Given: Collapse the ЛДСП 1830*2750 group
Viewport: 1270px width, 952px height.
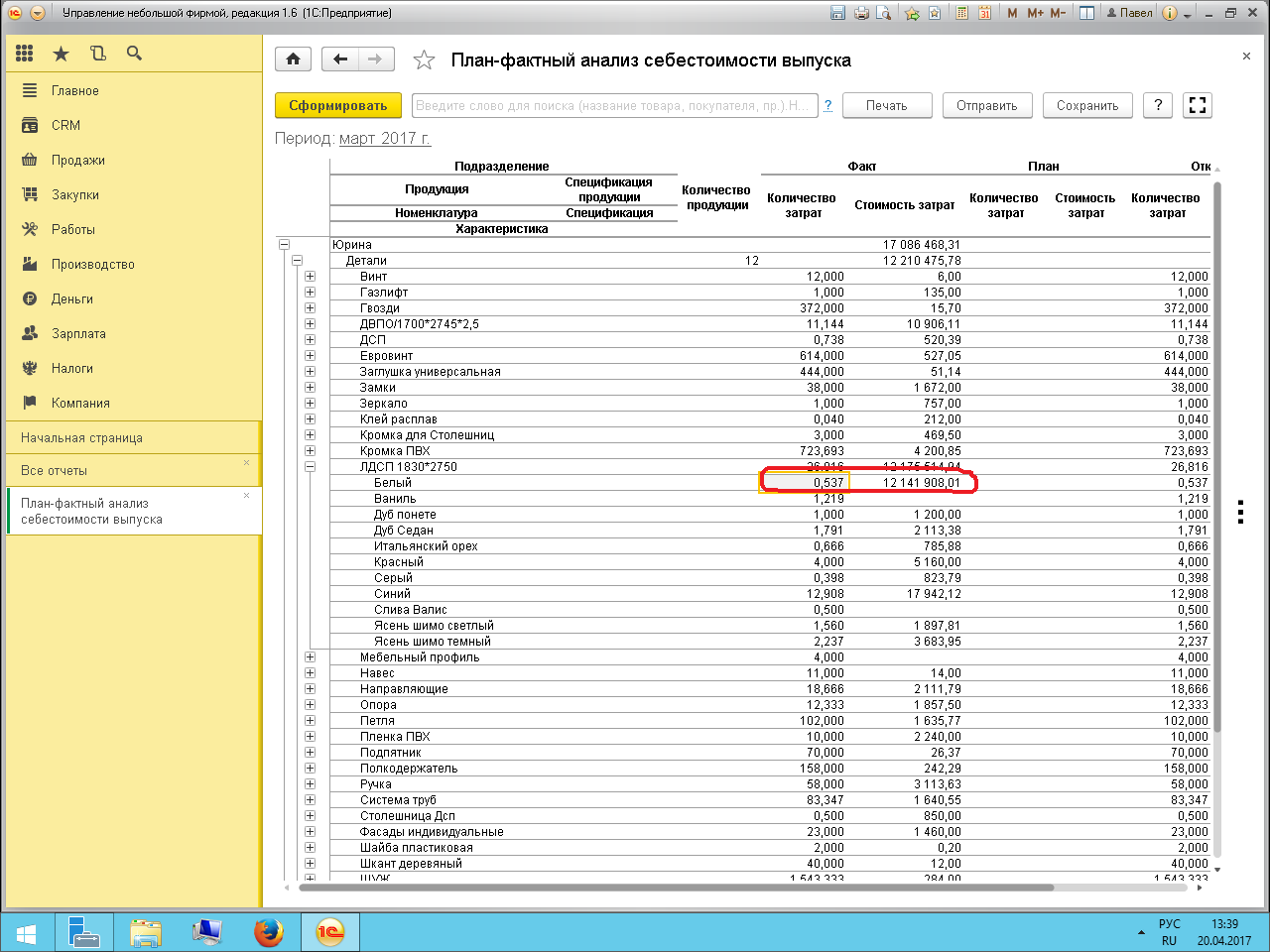Looking at the screenshot, I should pyautogui.click(x=311, y=467).
